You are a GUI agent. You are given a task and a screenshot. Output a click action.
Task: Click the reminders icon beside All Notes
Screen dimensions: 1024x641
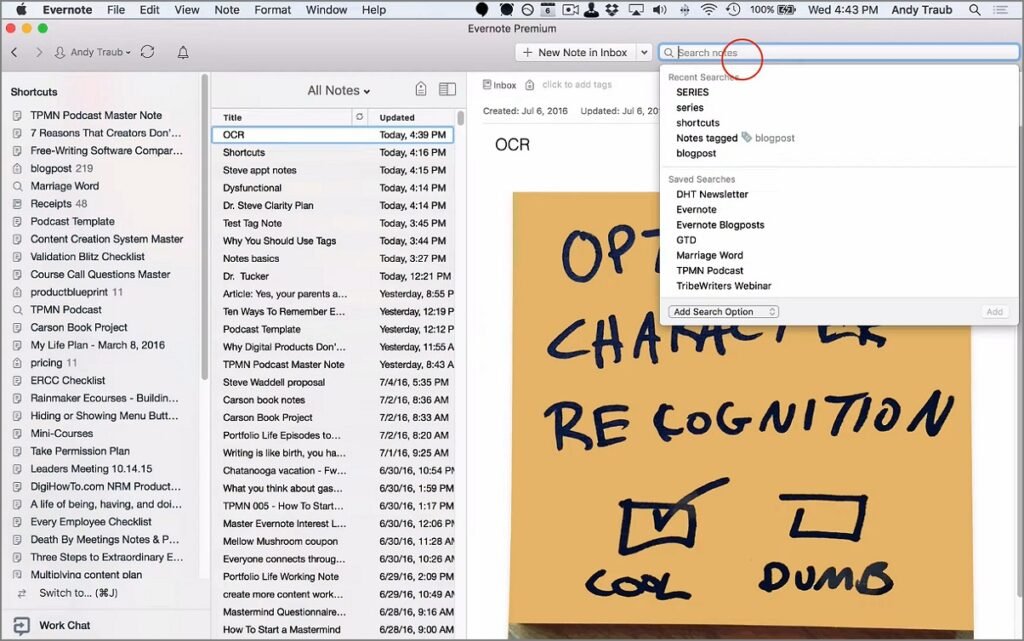tap(421, 89)
